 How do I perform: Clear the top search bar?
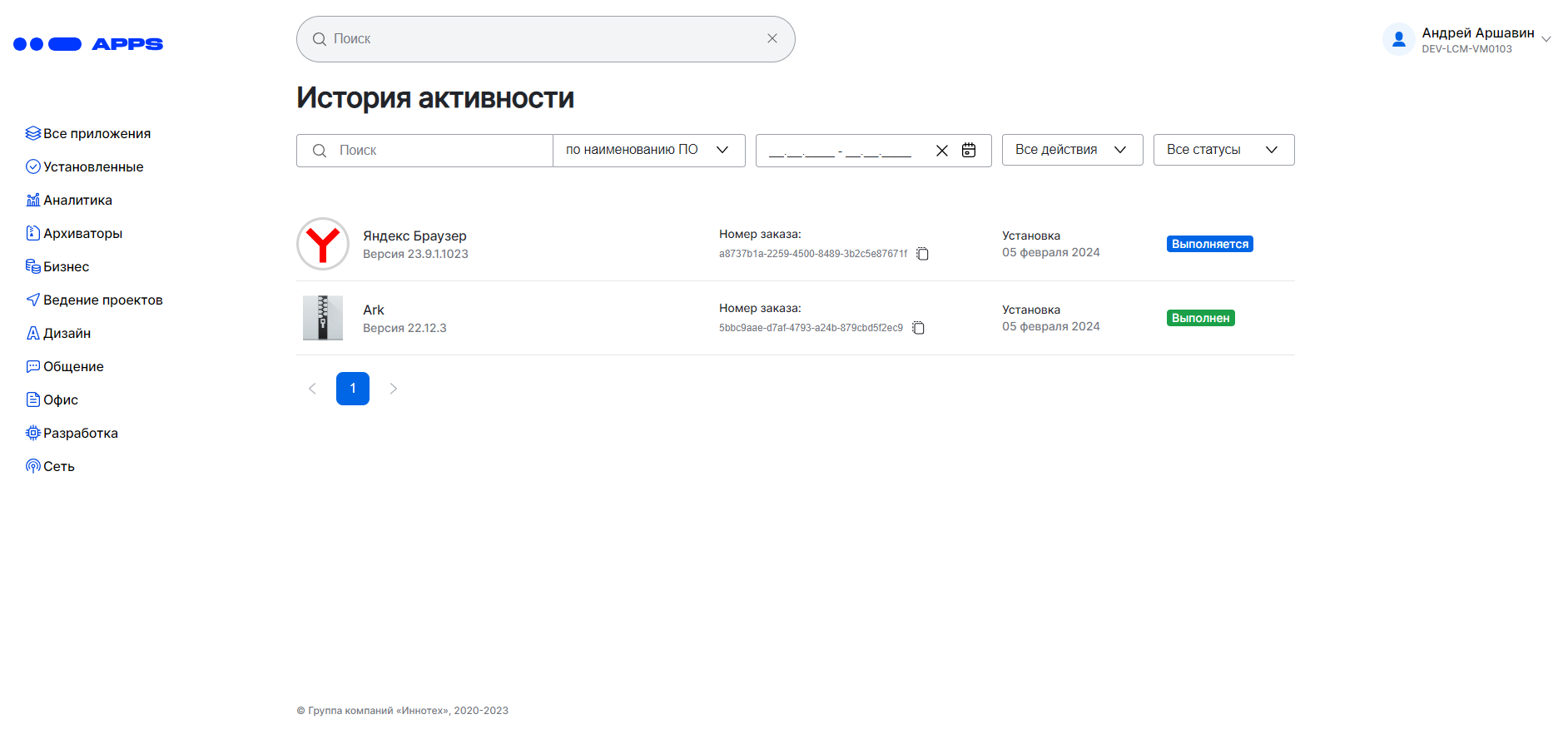point(772,38)
